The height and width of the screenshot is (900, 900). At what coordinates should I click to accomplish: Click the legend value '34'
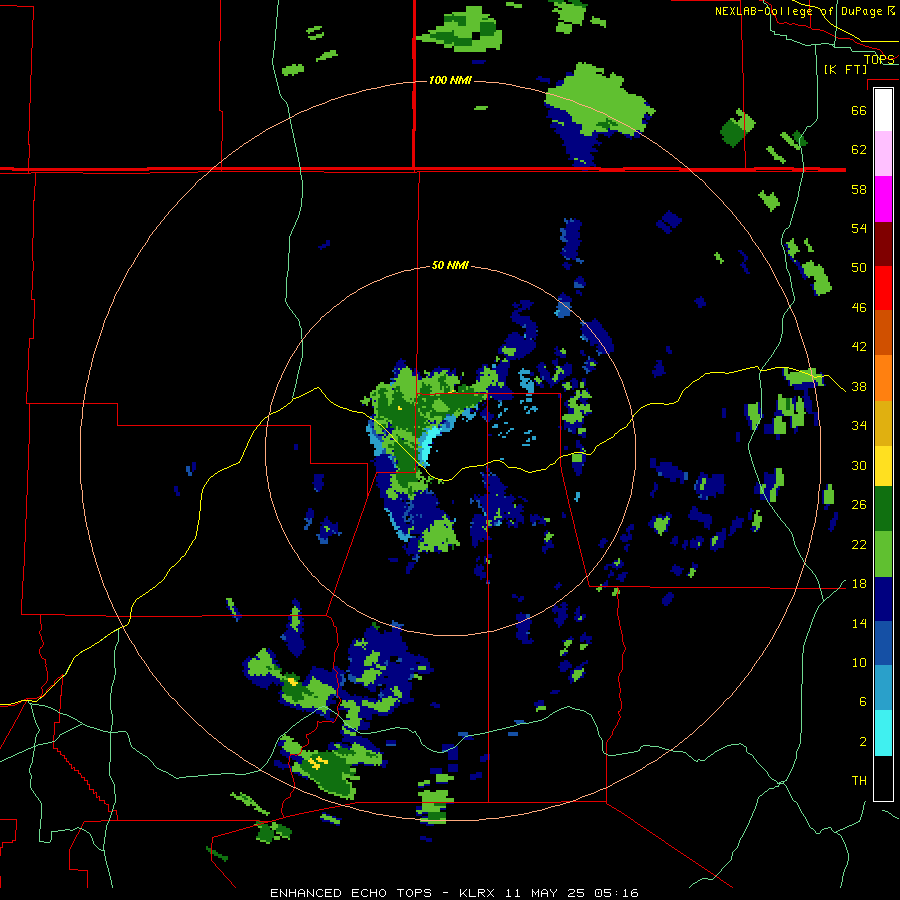click(859, 425)
